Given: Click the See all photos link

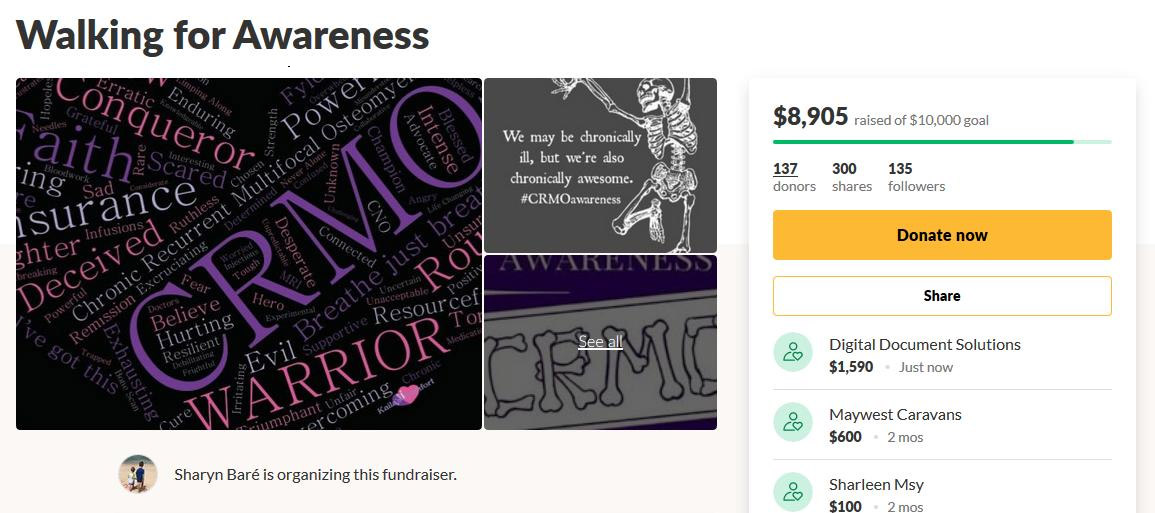Looking at the screenshot, I should (x=600, y=342).
